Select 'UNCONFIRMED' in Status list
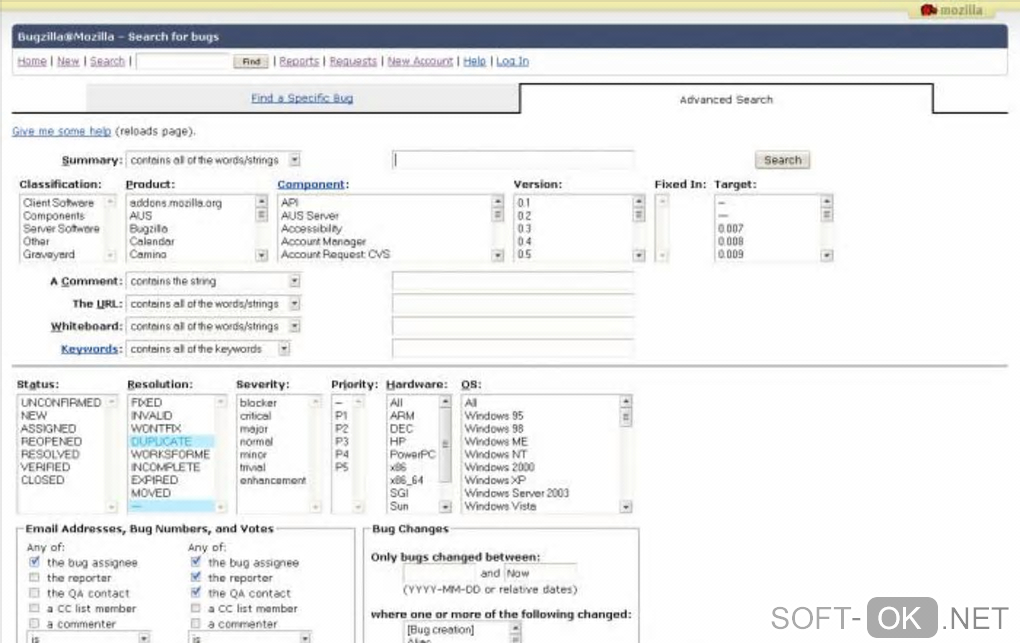Image resolution: width=1020 pixels, height=643 pixels. 60,403
